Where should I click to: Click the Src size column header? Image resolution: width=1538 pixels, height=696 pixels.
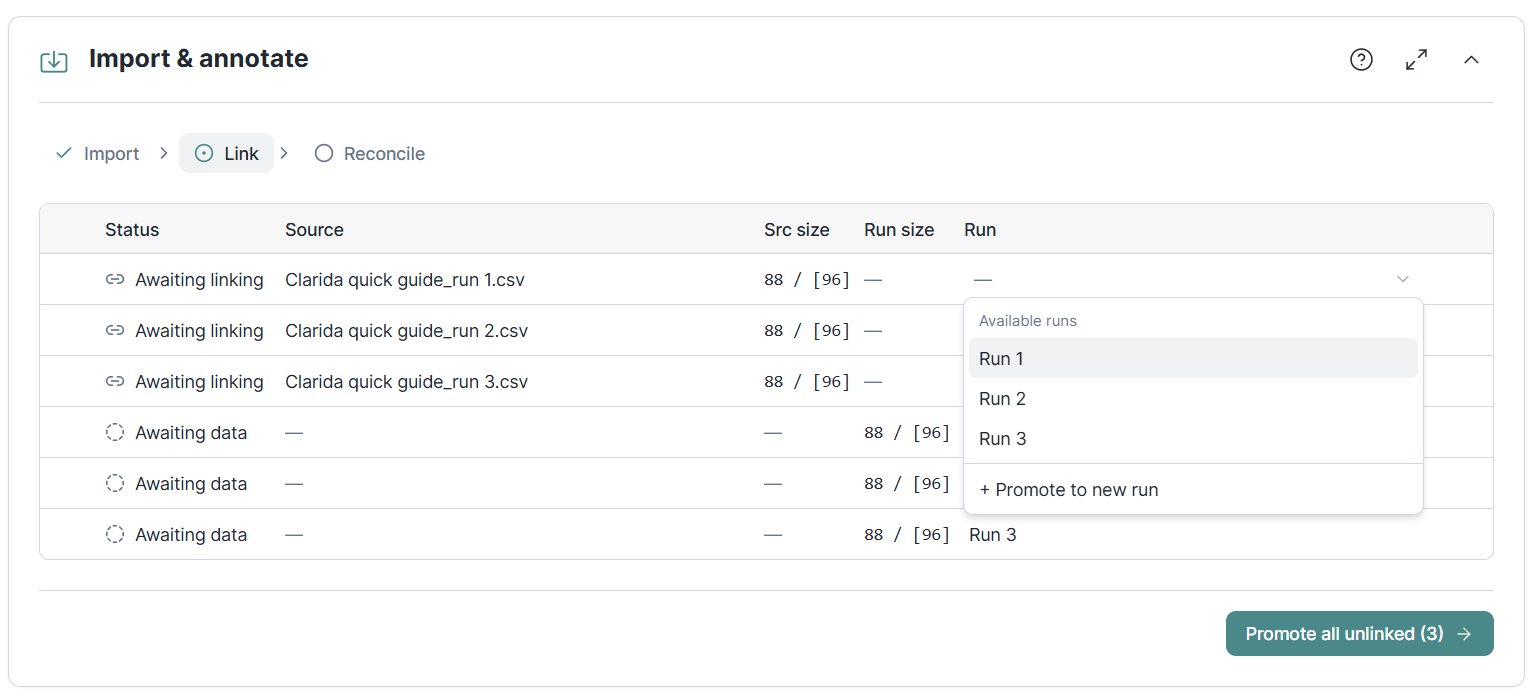(x=797, y=229)
